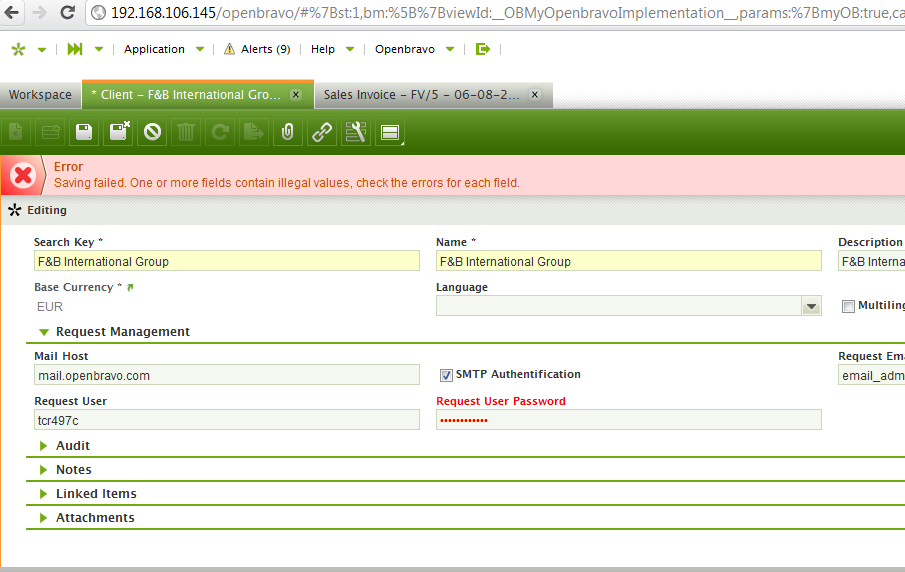
Task: Click the Request User input field
Action: 227,420
